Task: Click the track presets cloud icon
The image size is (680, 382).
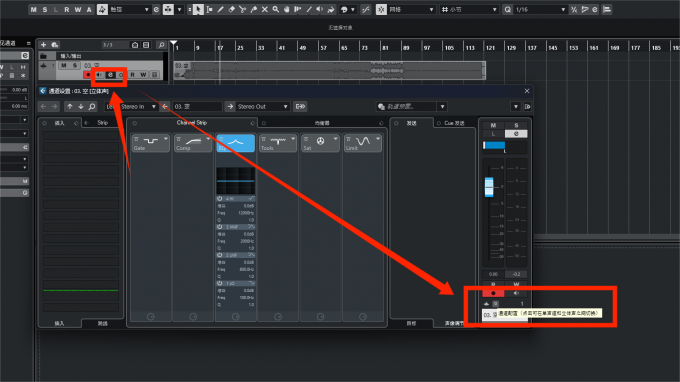Action: [x=55, y=45]
